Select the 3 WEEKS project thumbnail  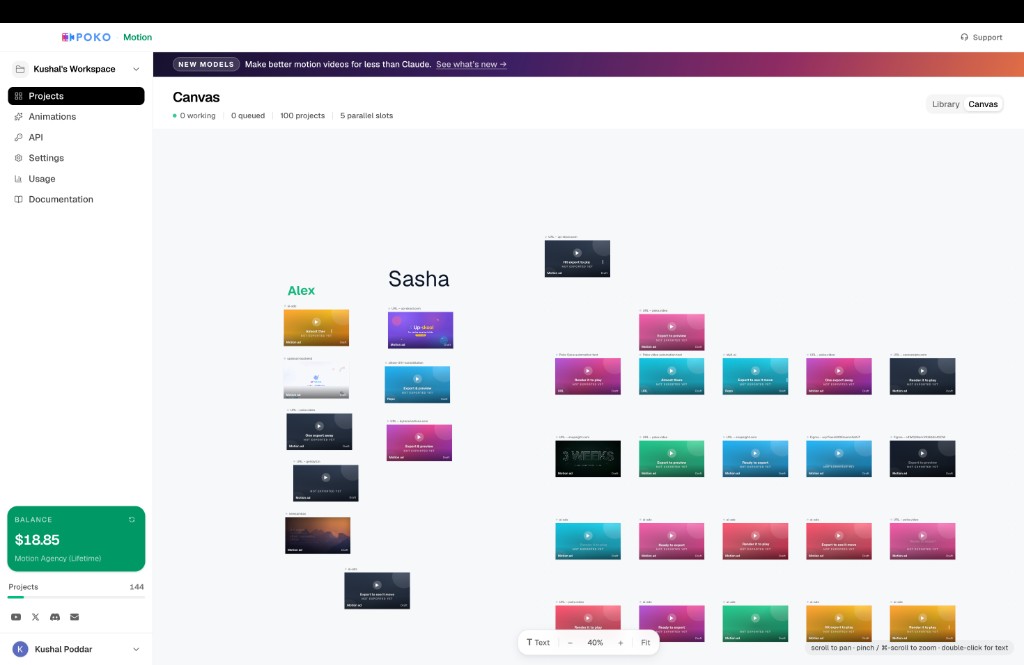point(588,459)
